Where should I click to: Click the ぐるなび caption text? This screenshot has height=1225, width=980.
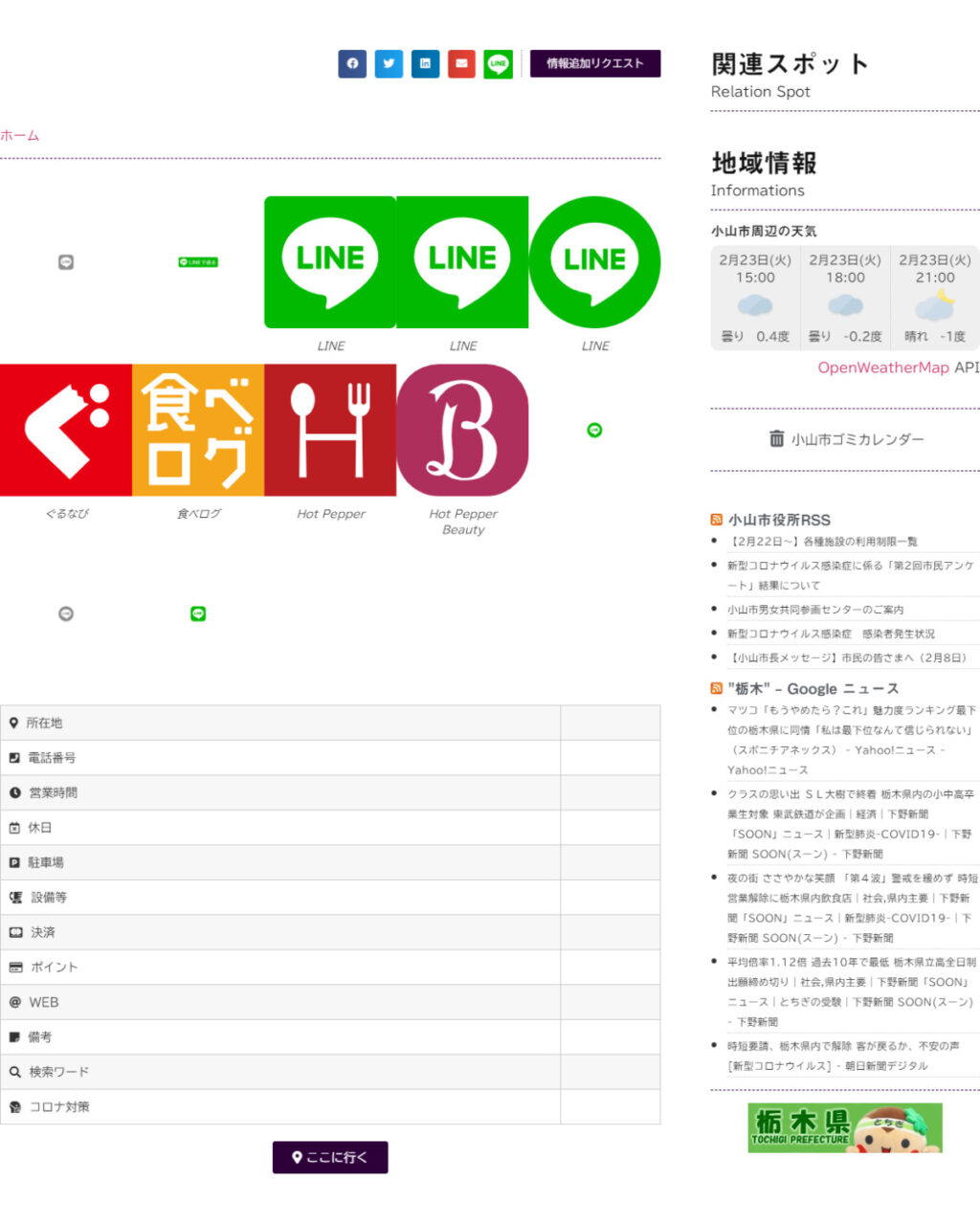[x=67, y=514]
